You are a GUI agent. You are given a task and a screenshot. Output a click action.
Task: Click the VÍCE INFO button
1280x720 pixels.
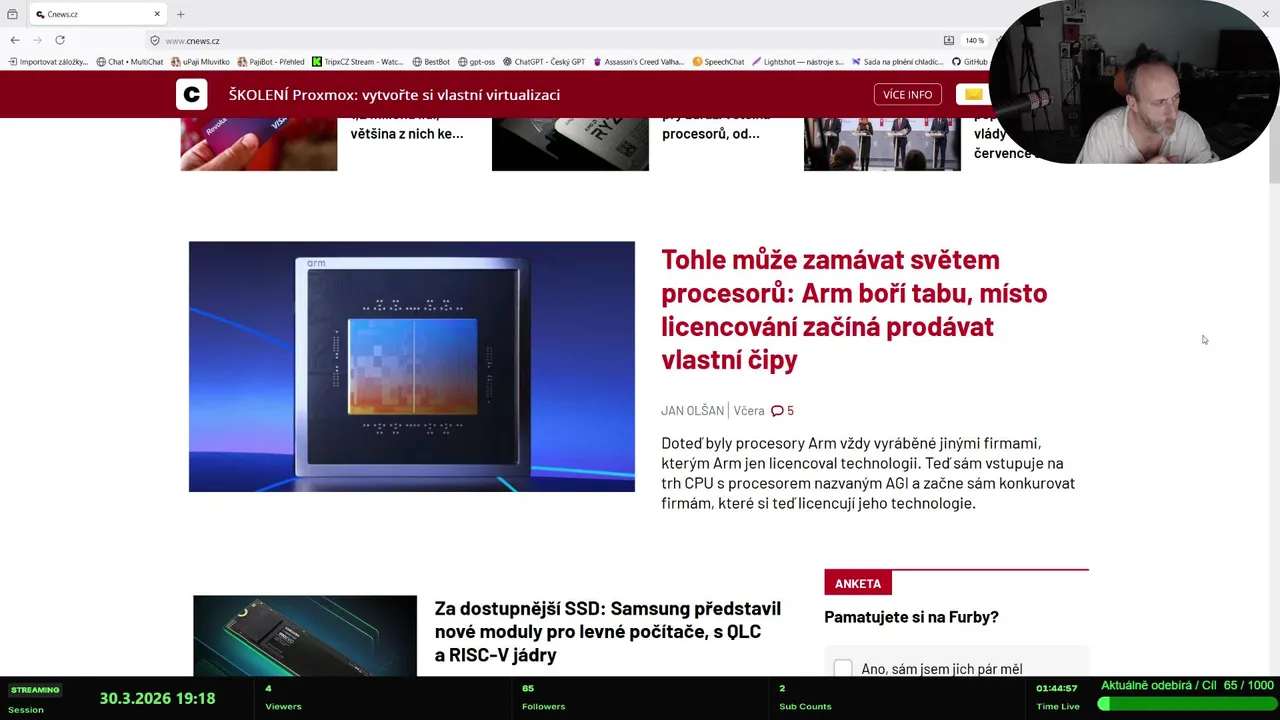[907, 94]
